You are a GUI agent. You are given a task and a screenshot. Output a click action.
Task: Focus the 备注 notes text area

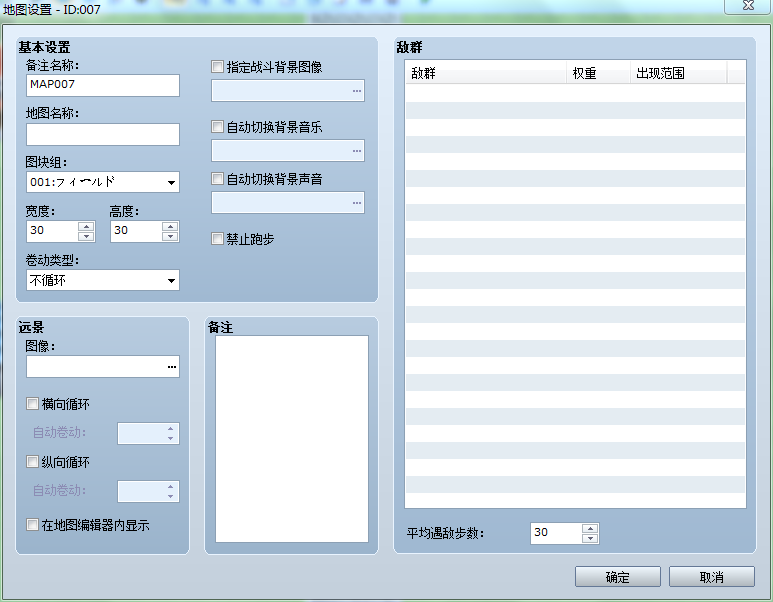(292, 439)
